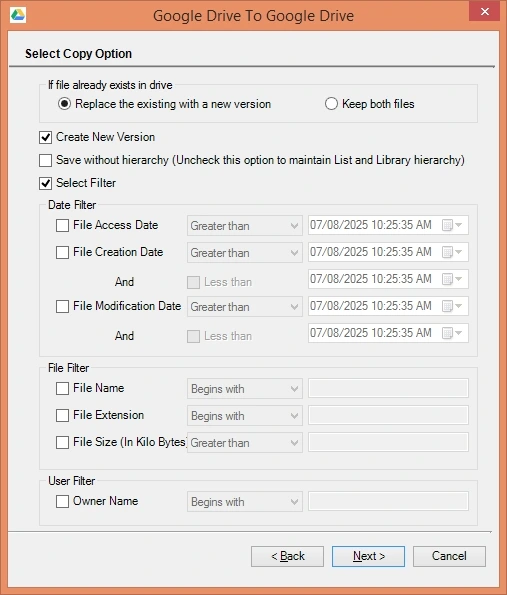Click the File Filter group label
The image size is (507, 595).
(69, 368)
